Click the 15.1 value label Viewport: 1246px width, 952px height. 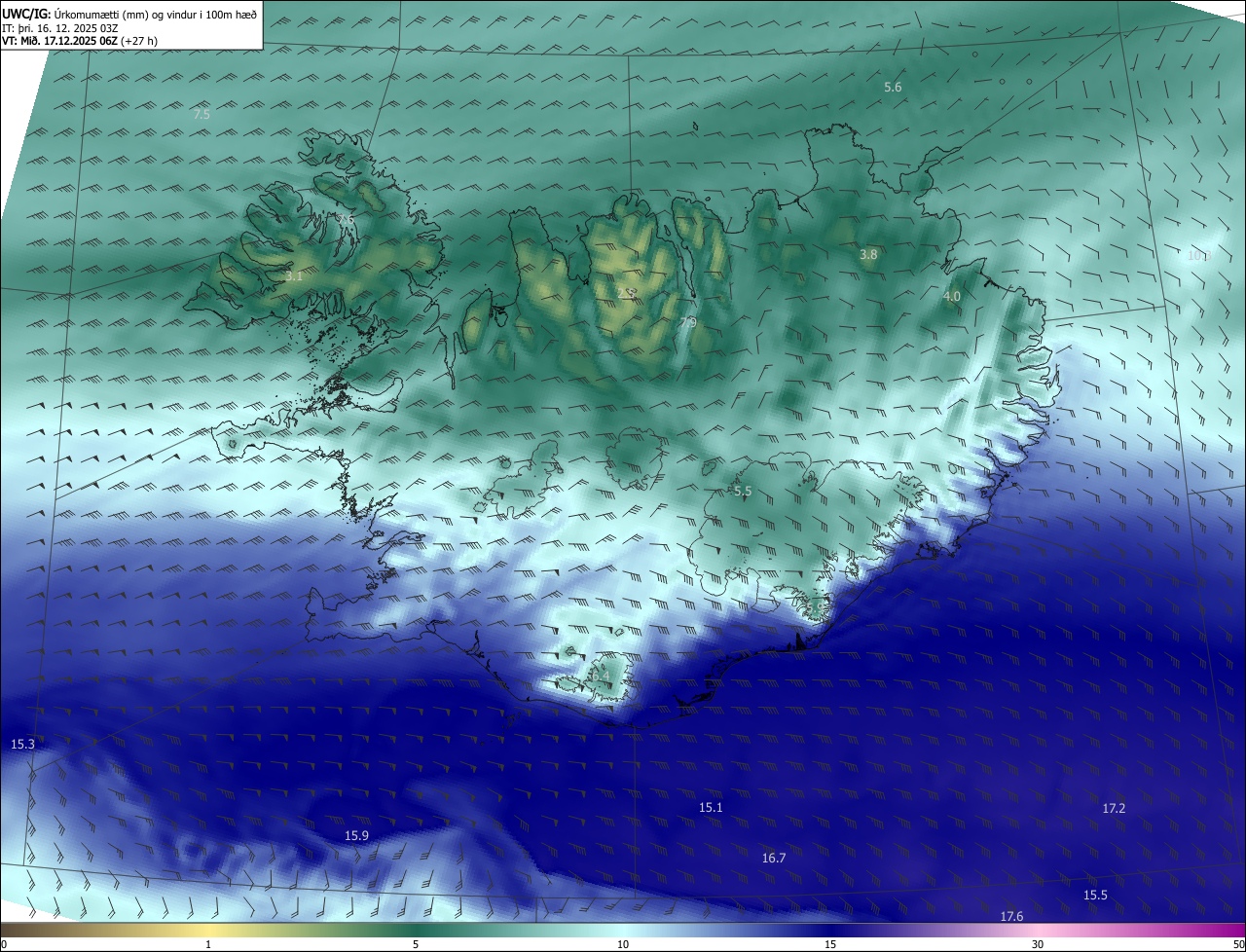(x=711, y=807)
